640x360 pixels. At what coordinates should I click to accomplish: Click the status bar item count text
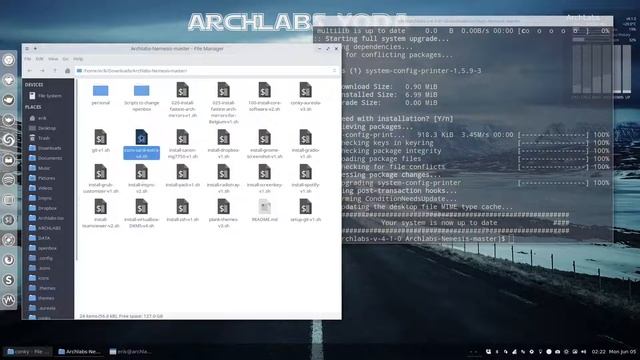122,316
